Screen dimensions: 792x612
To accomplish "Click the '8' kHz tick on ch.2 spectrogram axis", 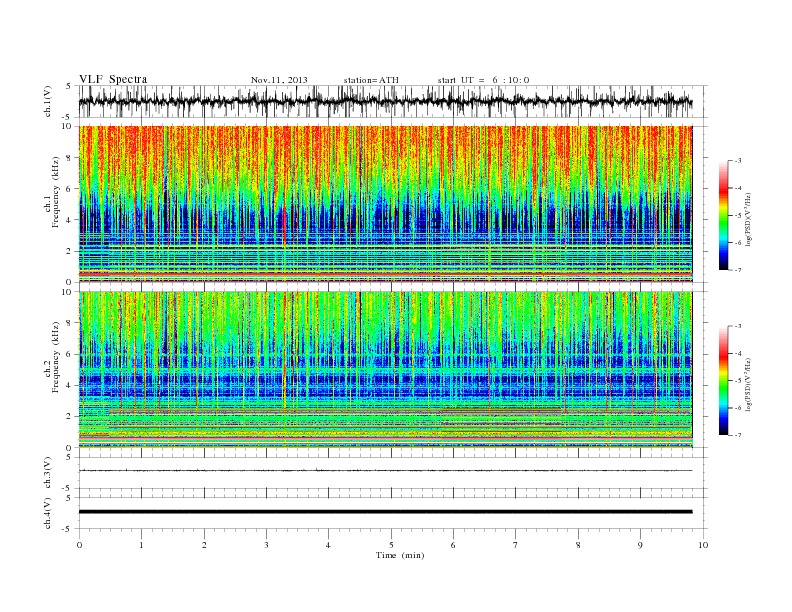I will (x=70, y=323).
